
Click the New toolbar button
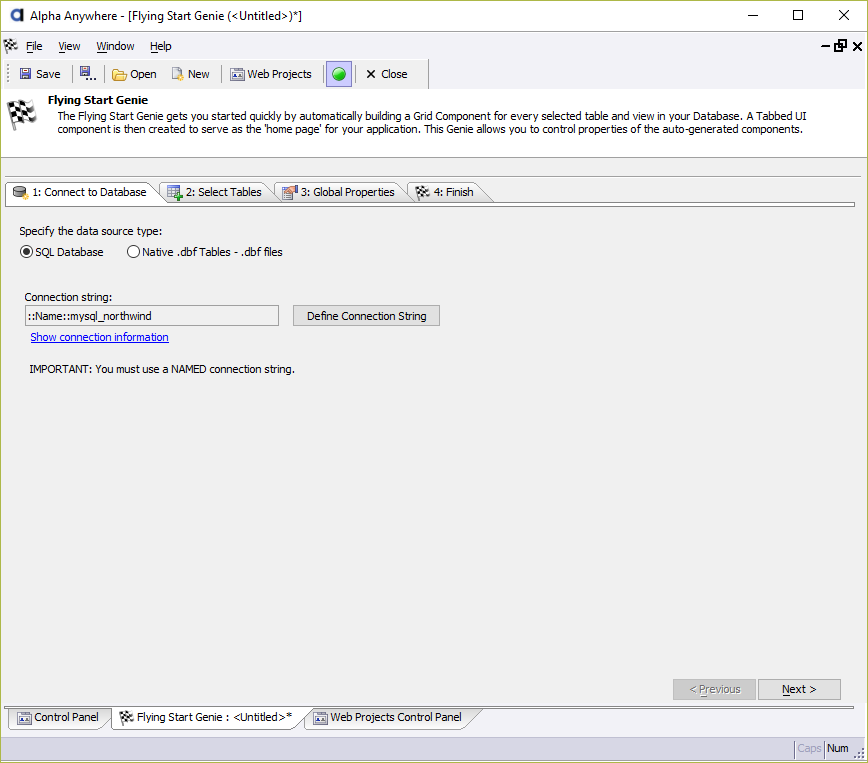coord(190,74)
